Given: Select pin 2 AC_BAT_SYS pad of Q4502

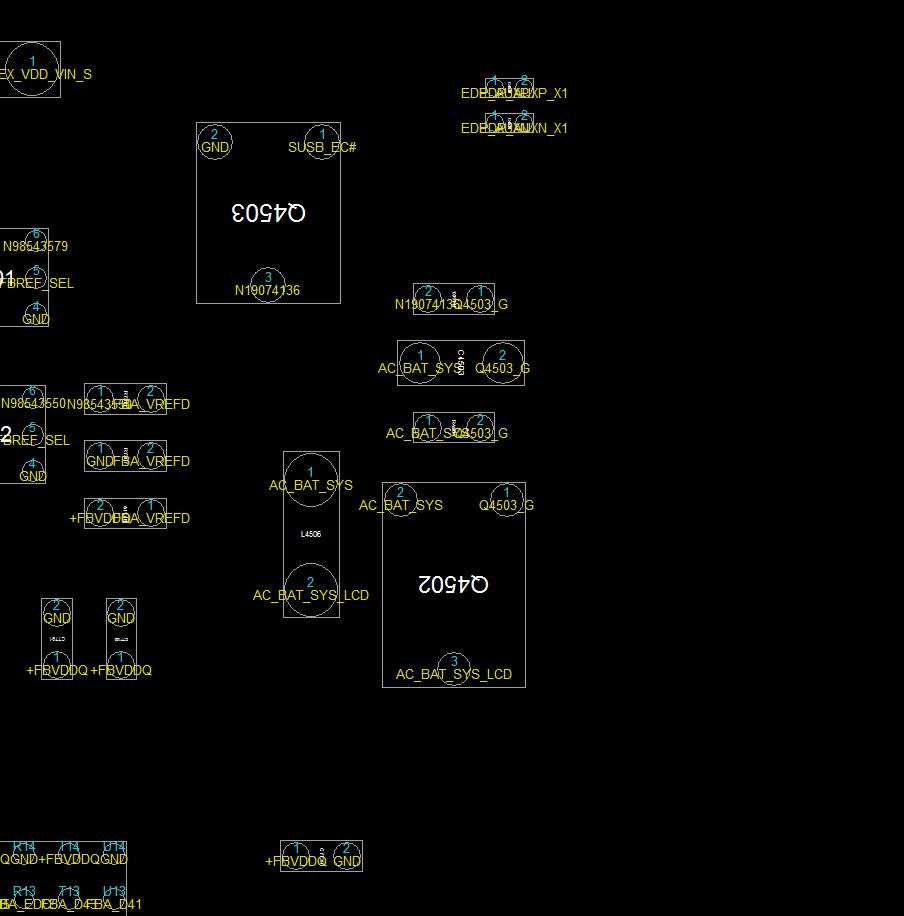Looking at the screenshot, I should click(x=400, y=500).
